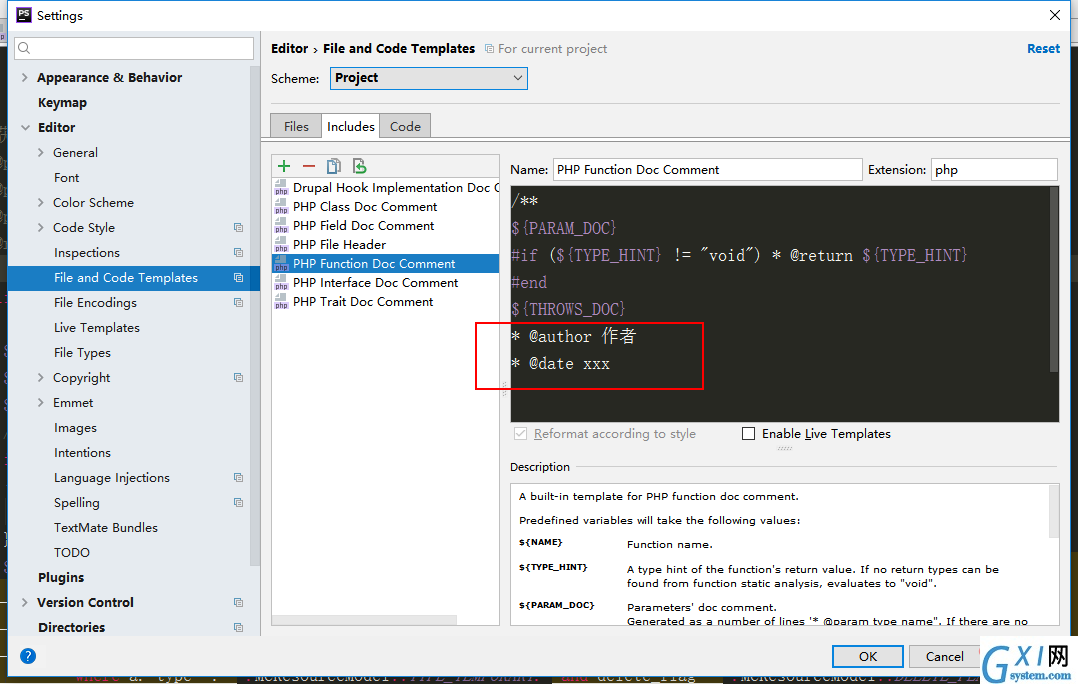Click the Copy Template icon
This screenshot has height=684, width=1078.
333,166
